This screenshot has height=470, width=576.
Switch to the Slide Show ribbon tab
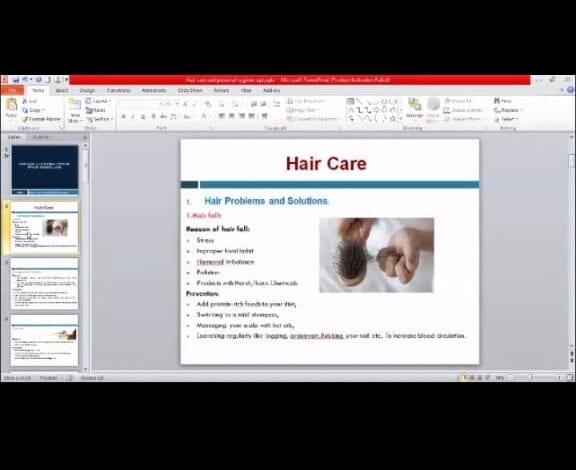190,90
